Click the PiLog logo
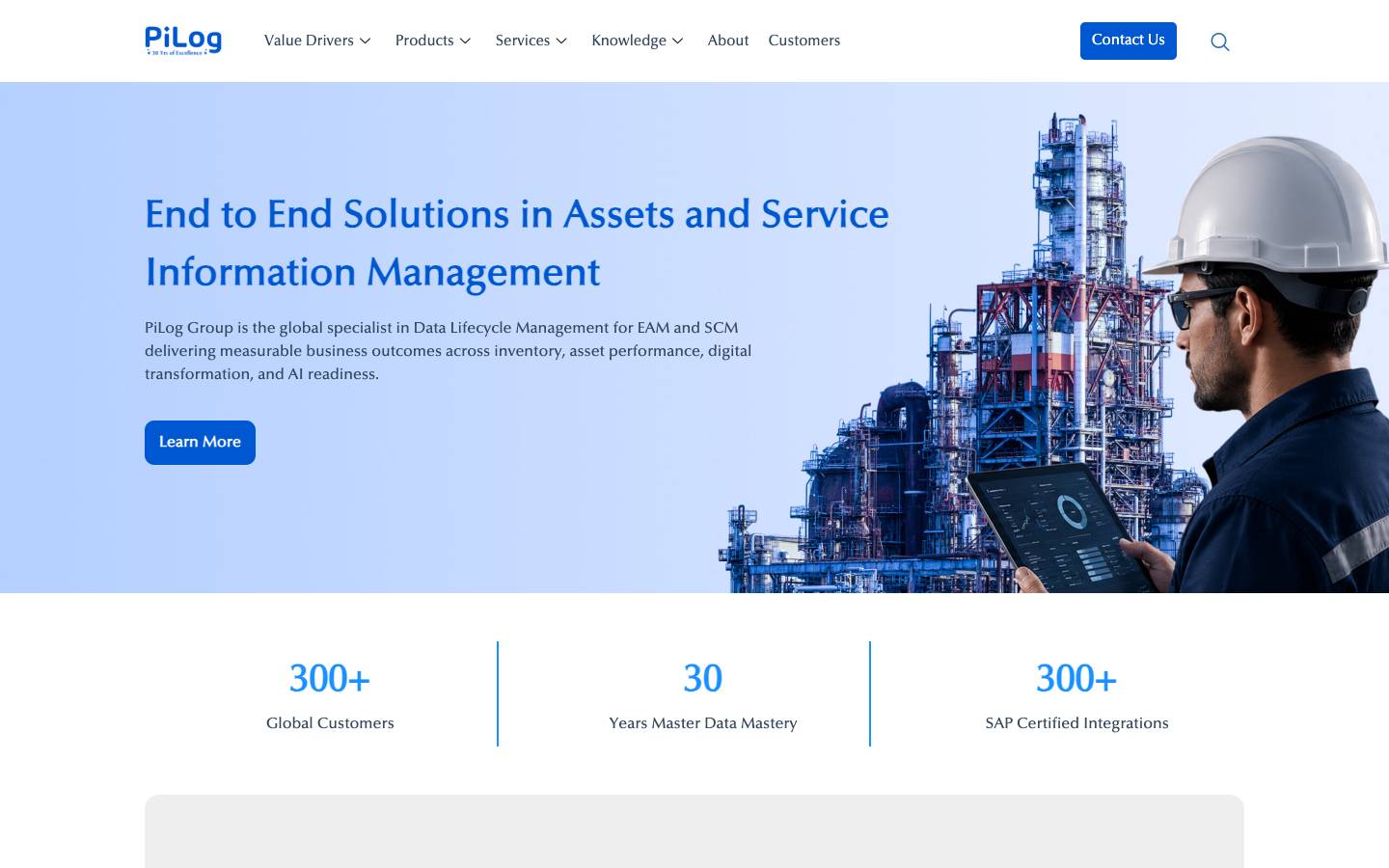 pyautogui.click(x=183, y=41)
